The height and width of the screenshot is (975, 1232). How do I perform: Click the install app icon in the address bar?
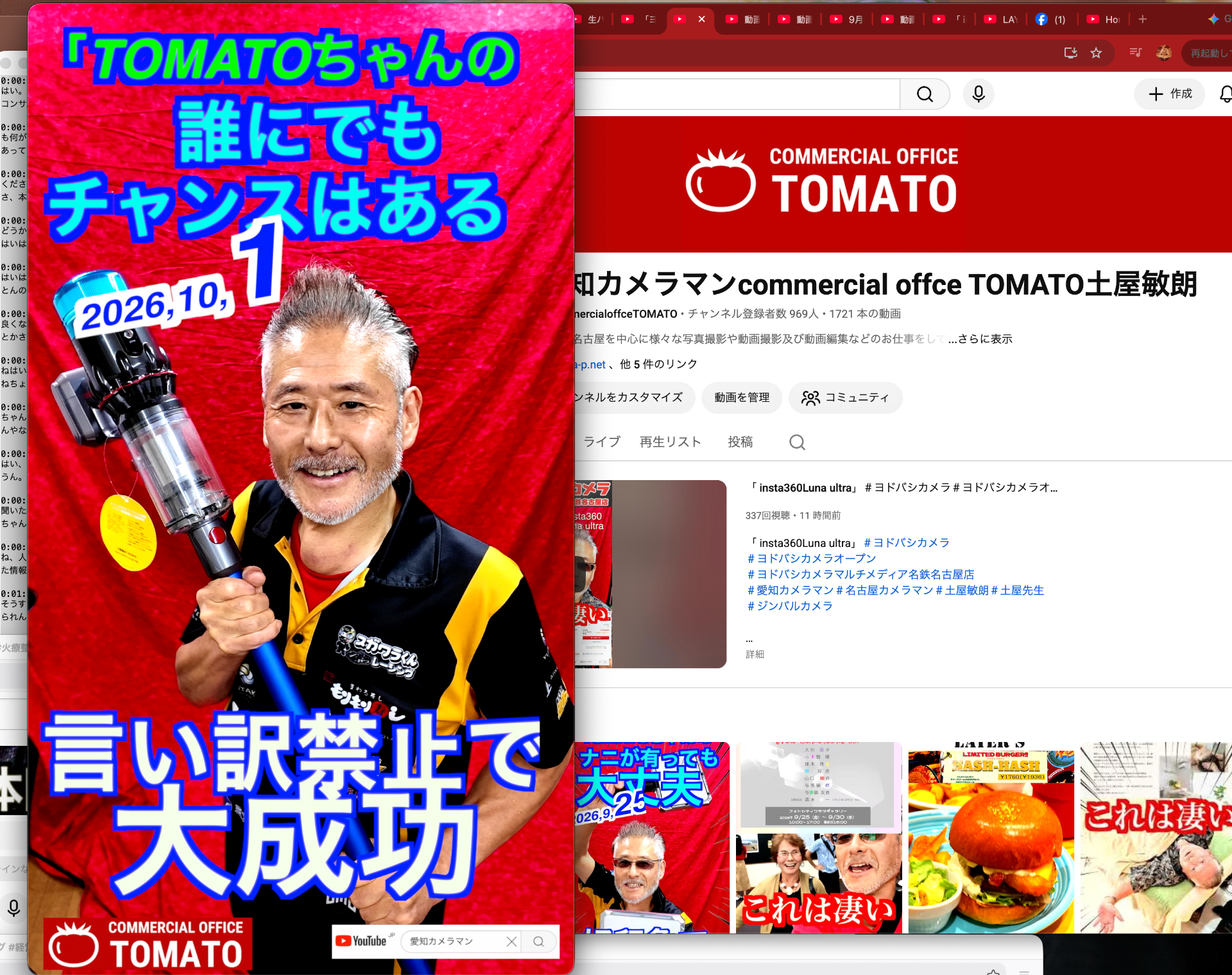pyautogui.click(x=1070, y=53)
